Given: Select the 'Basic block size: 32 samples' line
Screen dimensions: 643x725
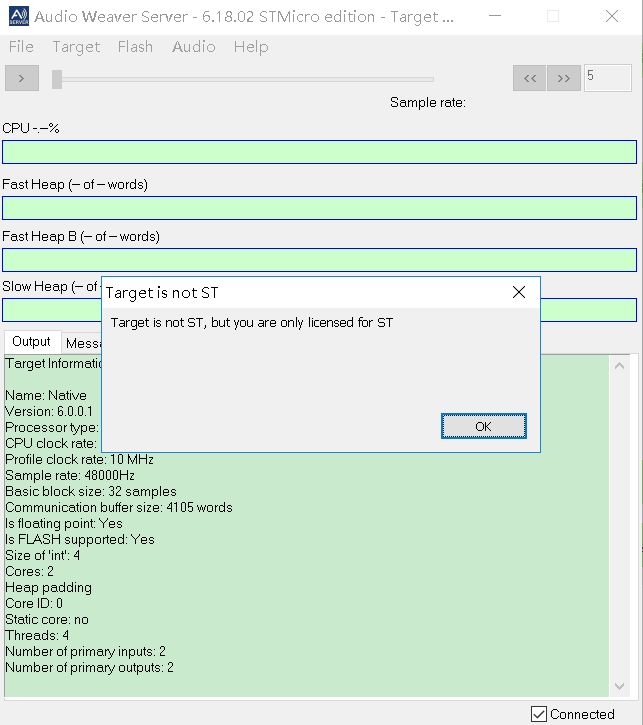Looking at the screenshot, I should coord(91,492).
